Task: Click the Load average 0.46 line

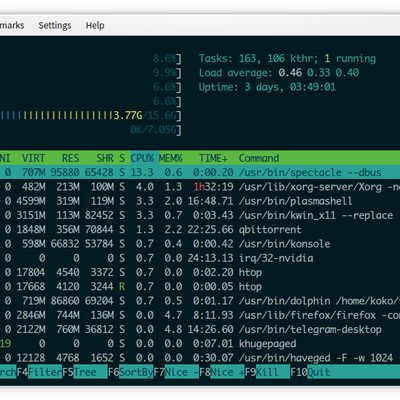Action: click(x=279, y=73)
